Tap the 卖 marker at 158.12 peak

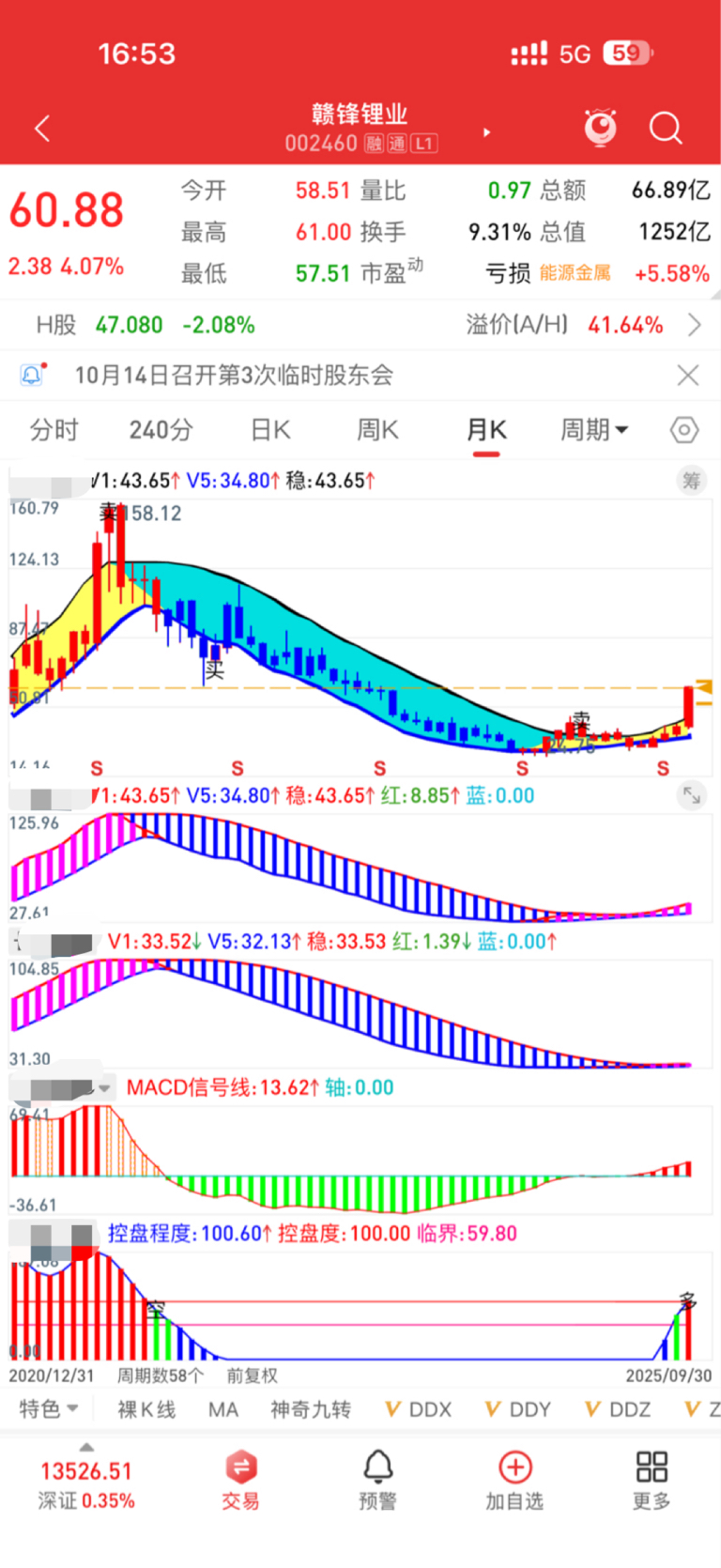[111, 513]
